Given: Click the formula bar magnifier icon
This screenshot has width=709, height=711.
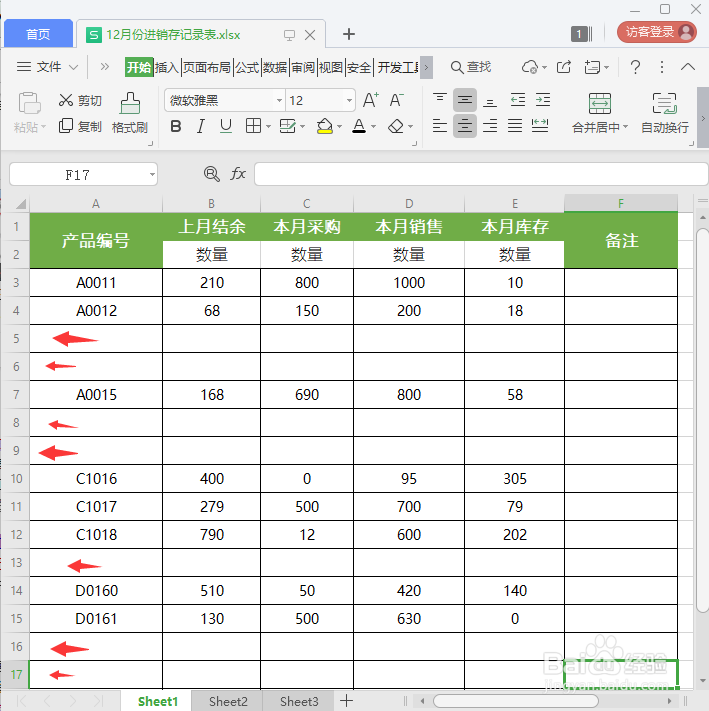Looking at the screenshot, I should point(211,174).
